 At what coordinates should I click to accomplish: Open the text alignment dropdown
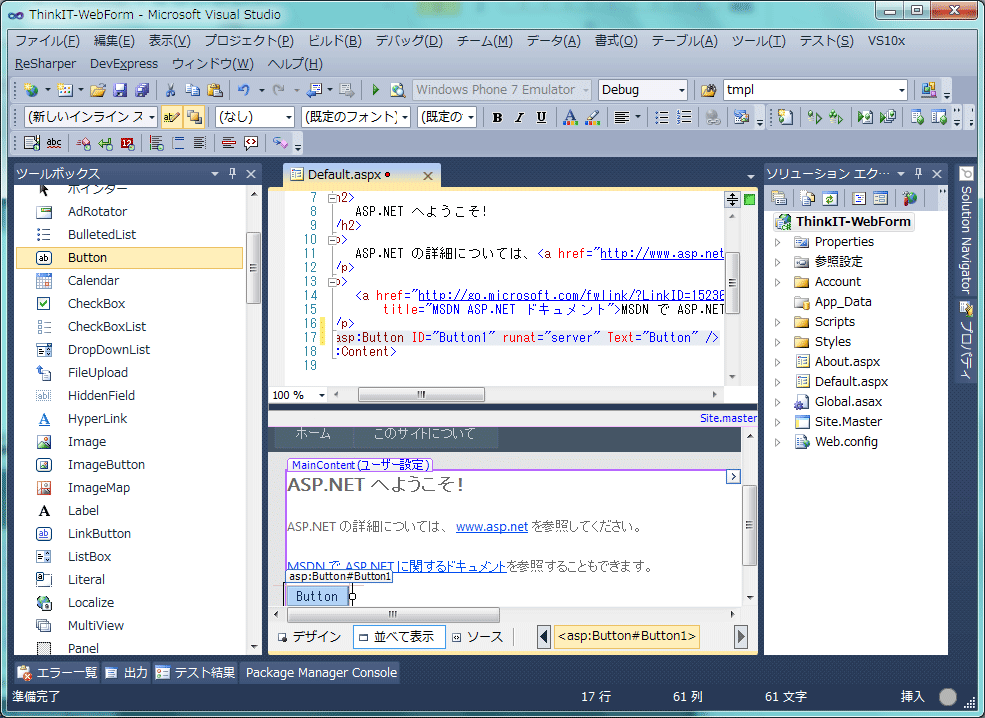(x=638, y=117)
